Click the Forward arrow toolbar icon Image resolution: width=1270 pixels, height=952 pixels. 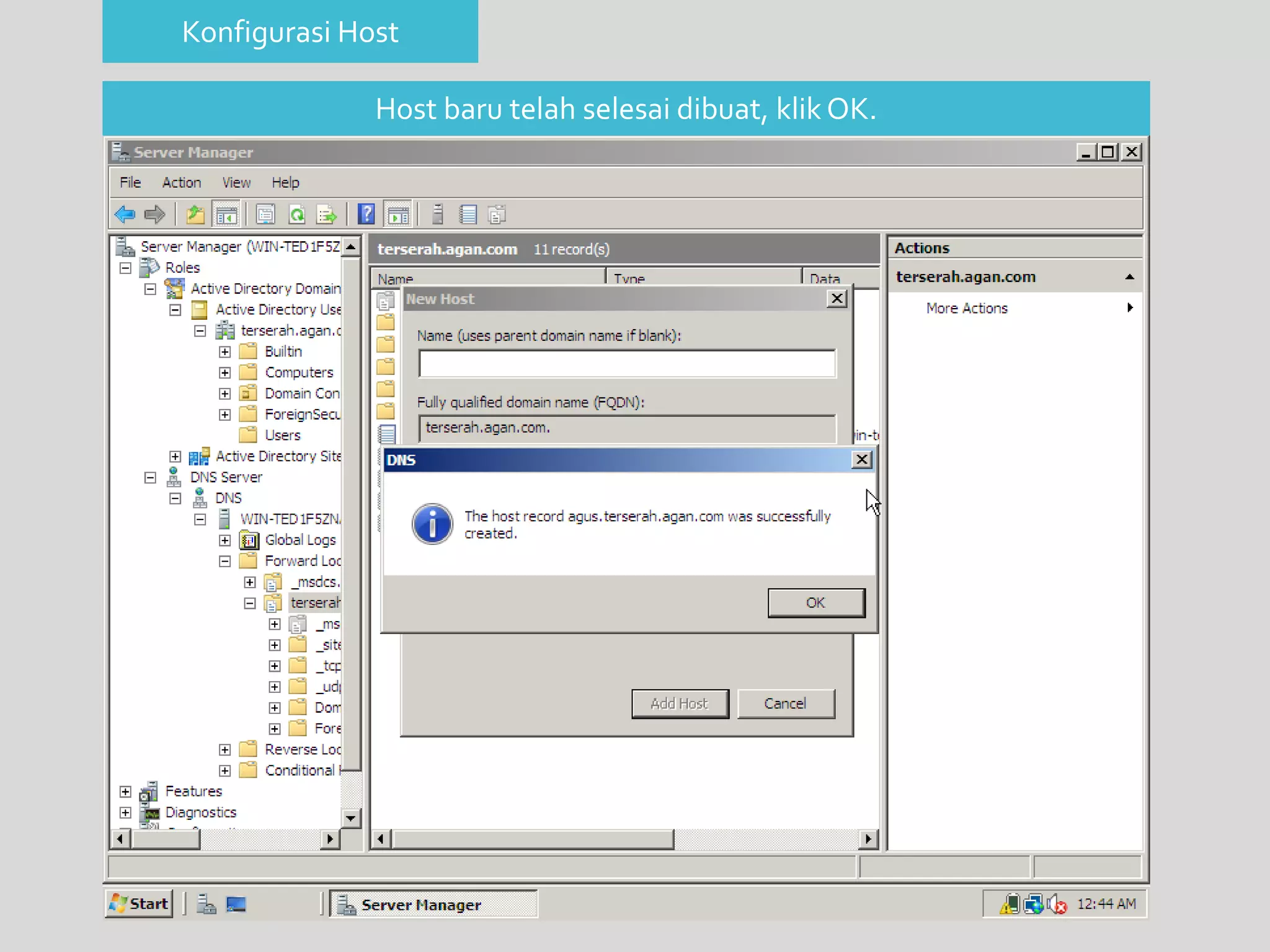point(154,214)
